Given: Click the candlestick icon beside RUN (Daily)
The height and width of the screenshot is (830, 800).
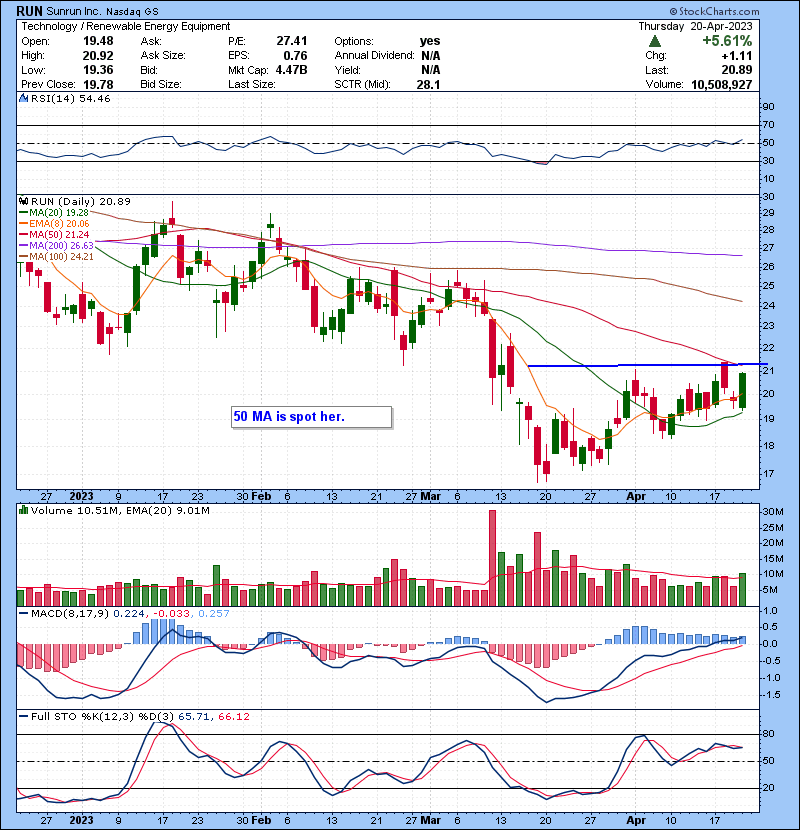Looking at the screenshot, I should point(23,201).
